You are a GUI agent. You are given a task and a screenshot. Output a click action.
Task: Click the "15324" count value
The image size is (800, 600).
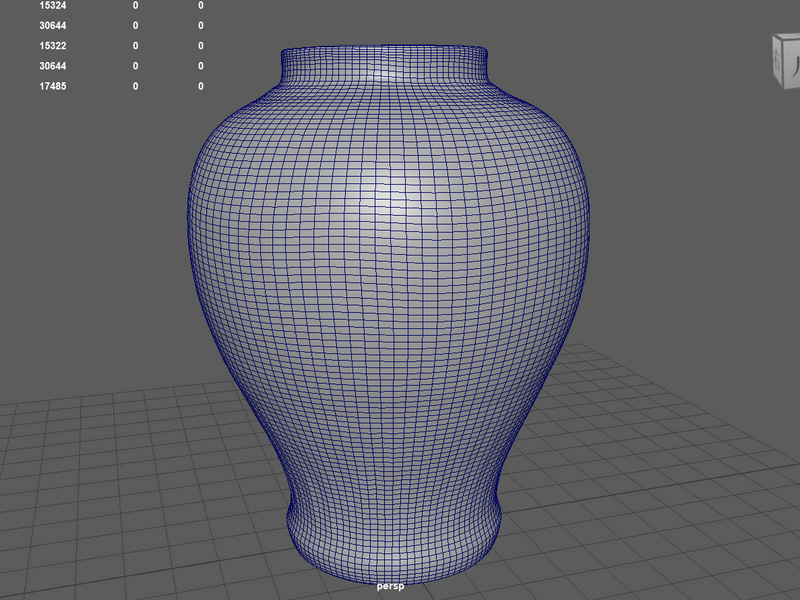pyautogui.click(x=53, y=6)
